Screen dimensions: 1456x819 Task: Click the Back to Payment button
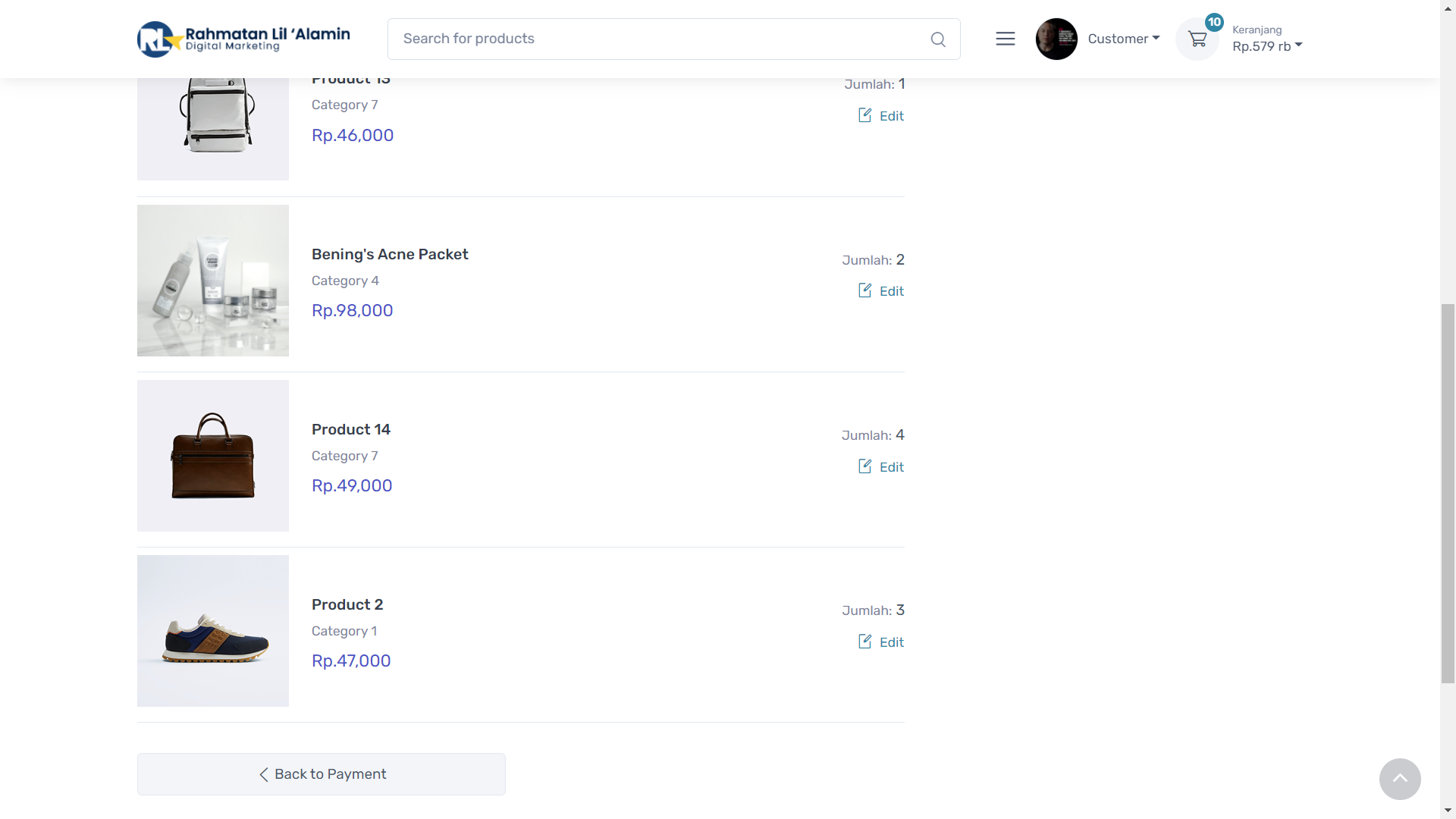pos(322,774)
